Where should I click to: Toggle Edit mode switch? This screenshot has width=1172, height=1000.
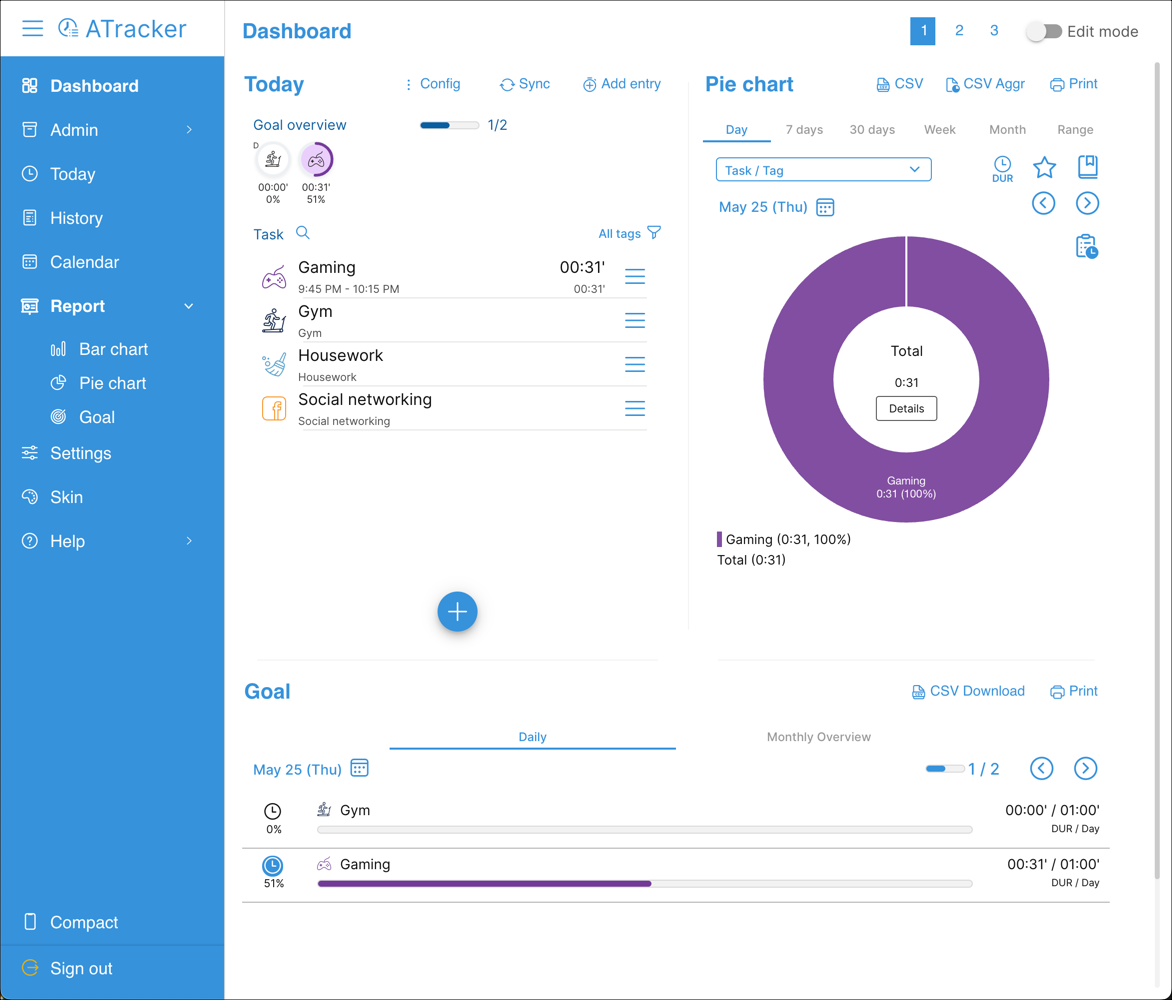click(x=1043, y=32)
